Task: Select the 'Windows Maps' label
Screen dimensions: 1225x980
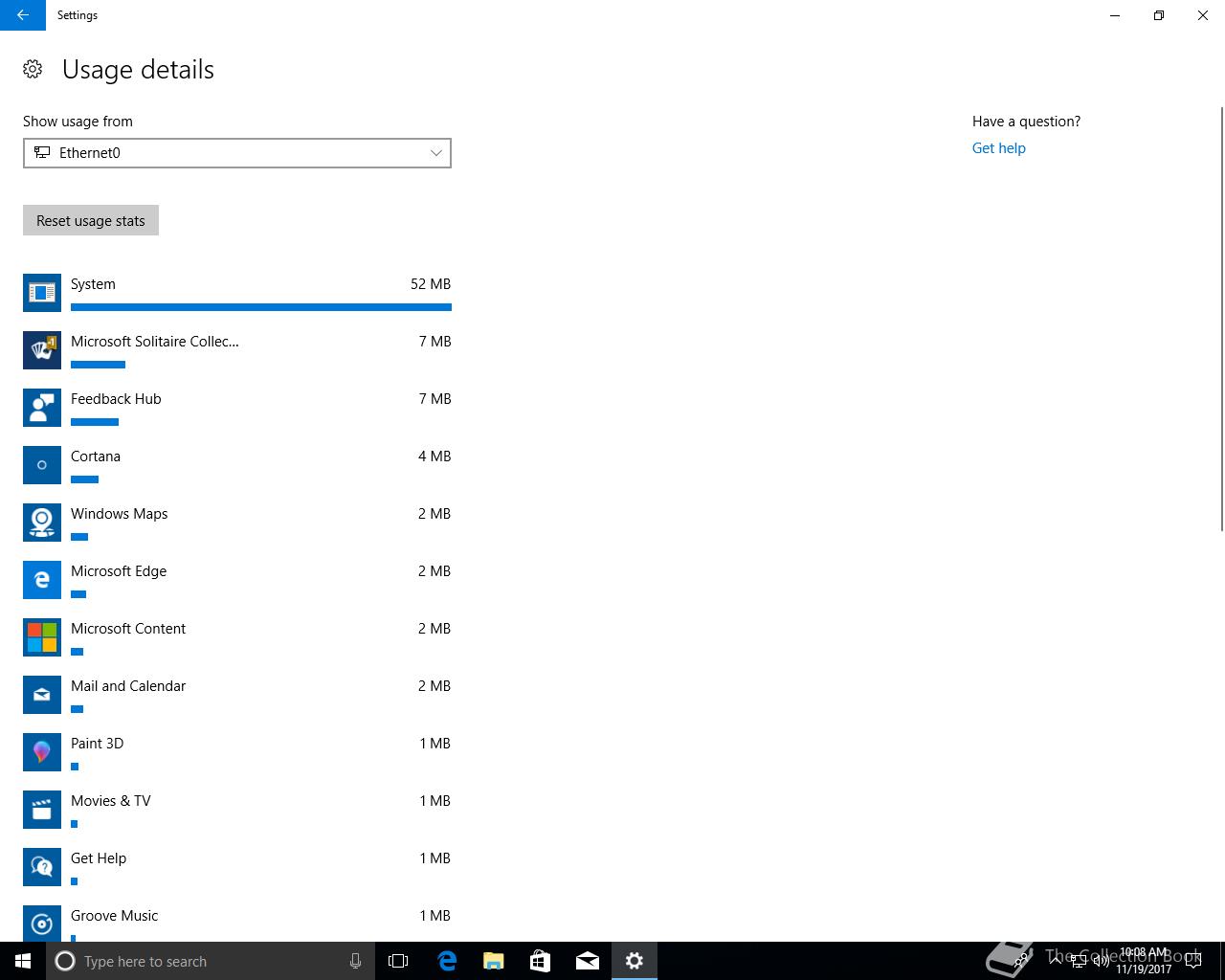Action: point(119,514)
